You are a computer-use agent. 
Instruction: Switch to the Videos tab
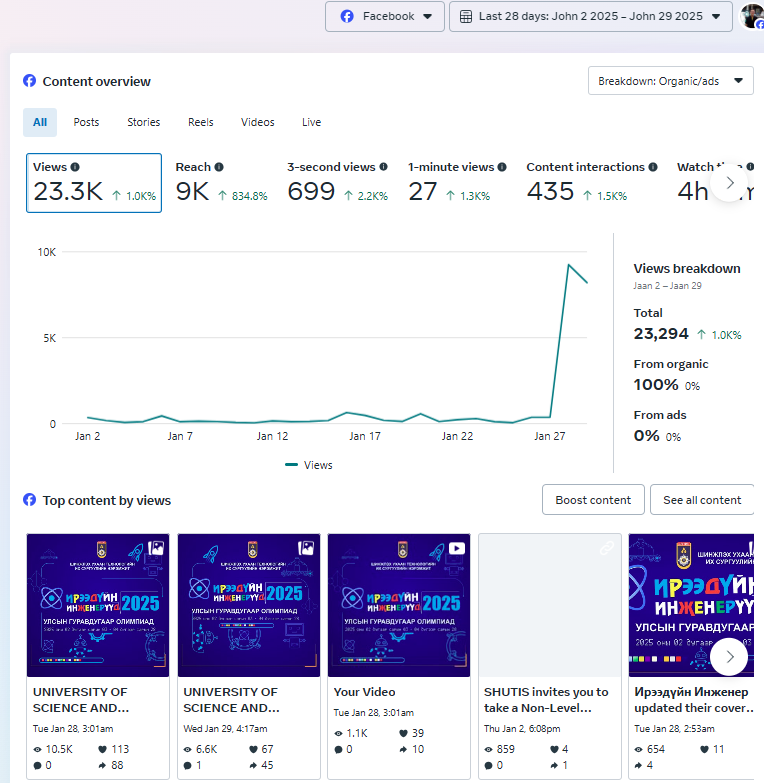pos(258,122)
